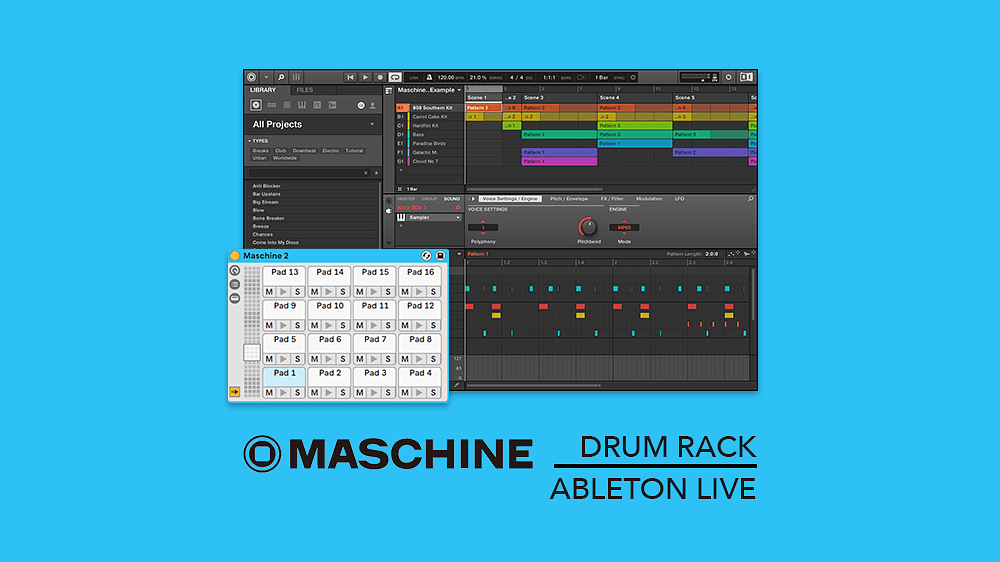The height and width of the screenshot is (562, 1000).
Task: Toggle the arranger view icon beside the project name
Action: point(388,91)
